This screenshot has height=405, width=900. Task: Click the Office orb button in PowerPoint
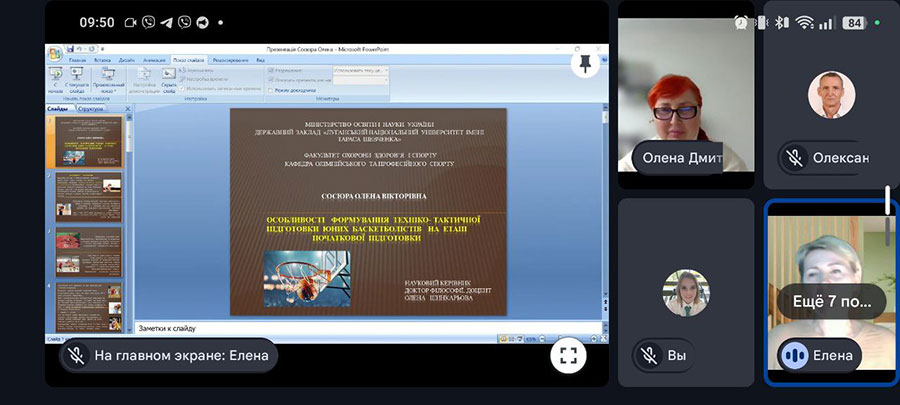[56, 54]
